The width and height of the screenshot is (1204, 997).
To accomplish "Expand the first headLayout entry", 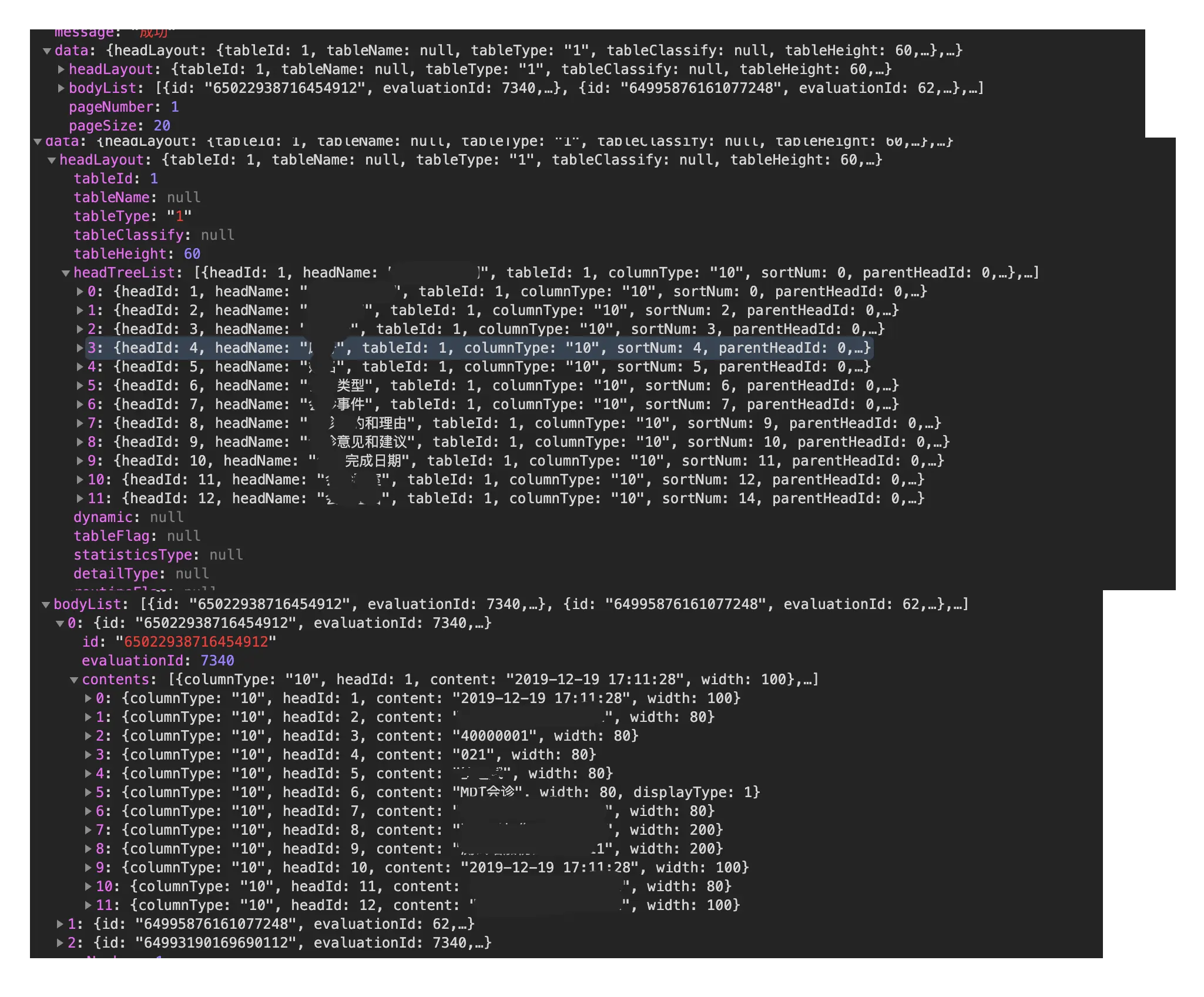I will pyautogui.click(x=61, y=70).
